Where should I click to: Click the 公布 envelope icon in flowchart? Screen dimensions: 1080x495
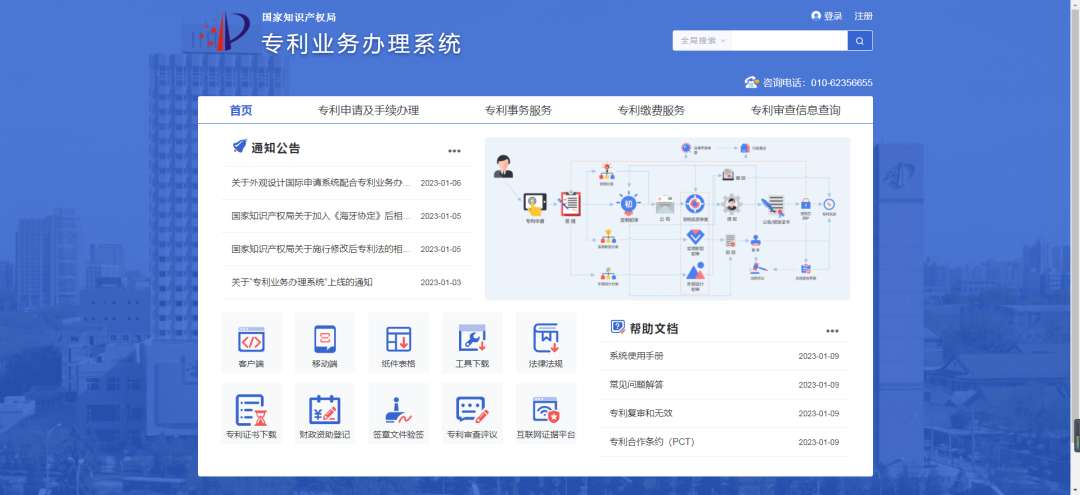[x=665, y=204]
